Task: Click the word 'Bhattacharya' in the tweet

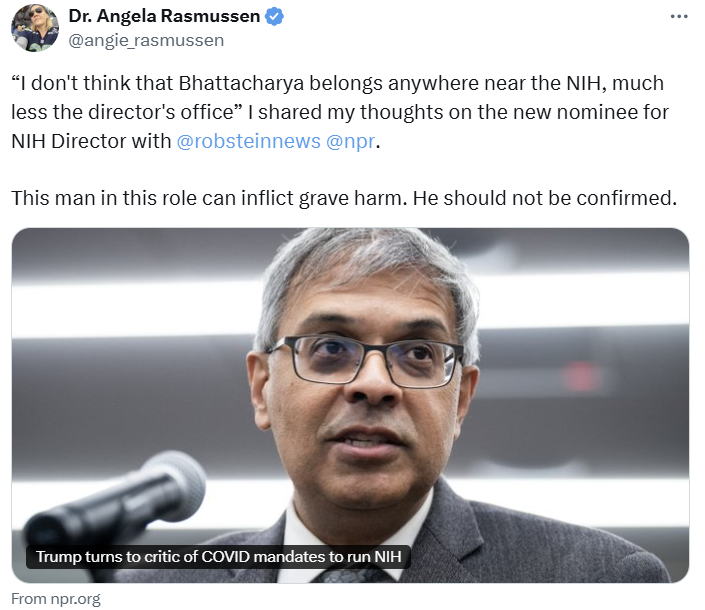Action: (241, 84)
